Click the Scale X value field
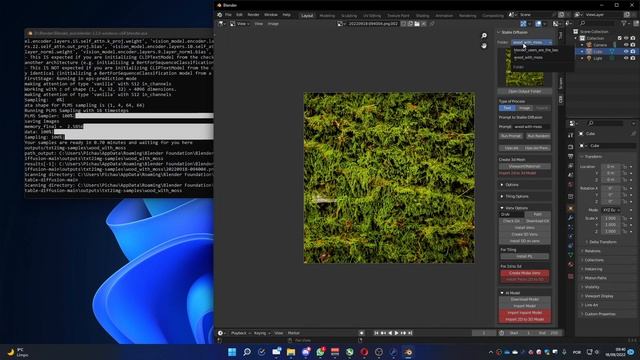640x360 pixels. point(611,218)
